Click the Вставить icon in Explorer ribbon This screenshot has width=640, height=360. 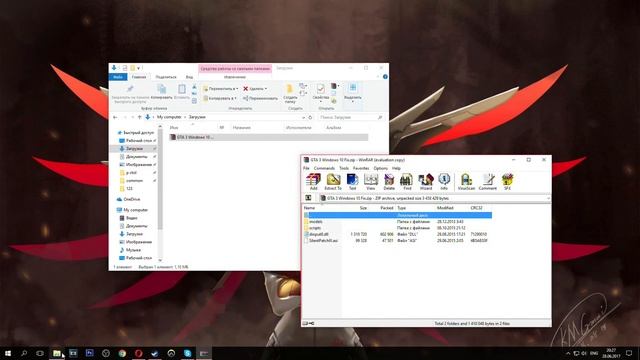[182, 92]
